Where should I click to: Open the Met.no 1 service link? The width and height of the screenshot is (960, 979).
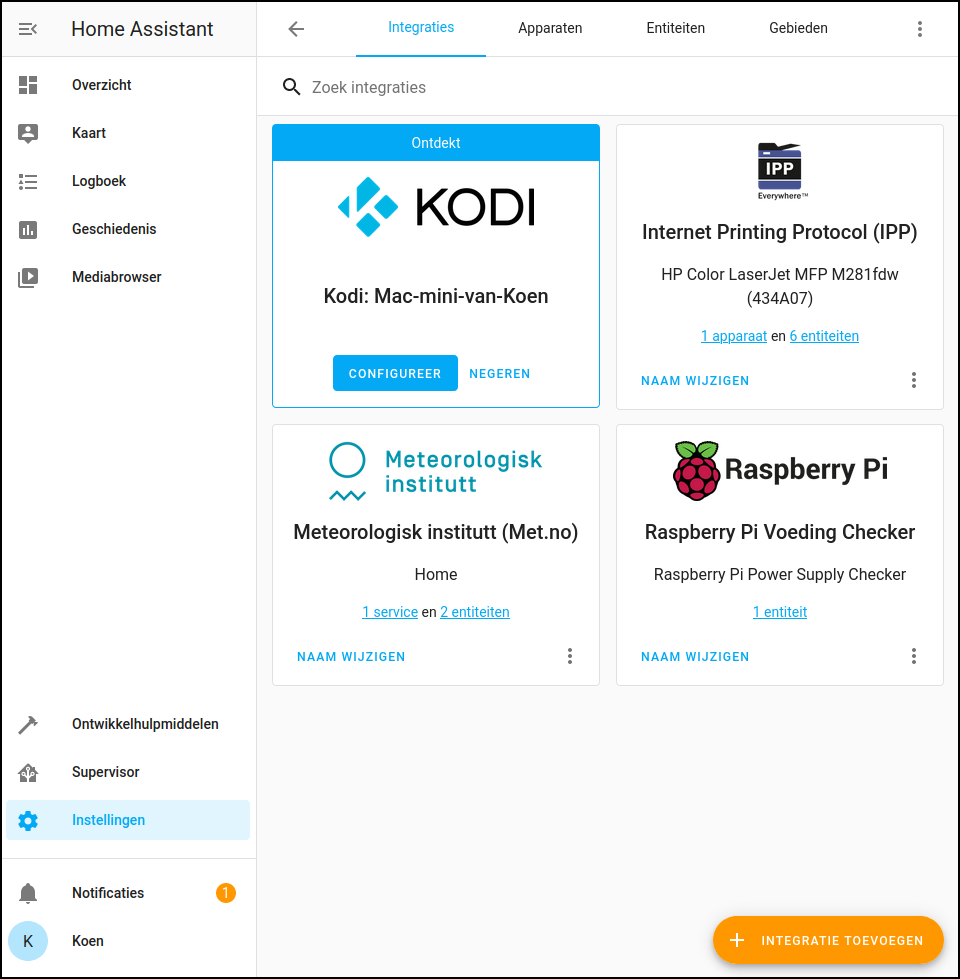(389, 612)
